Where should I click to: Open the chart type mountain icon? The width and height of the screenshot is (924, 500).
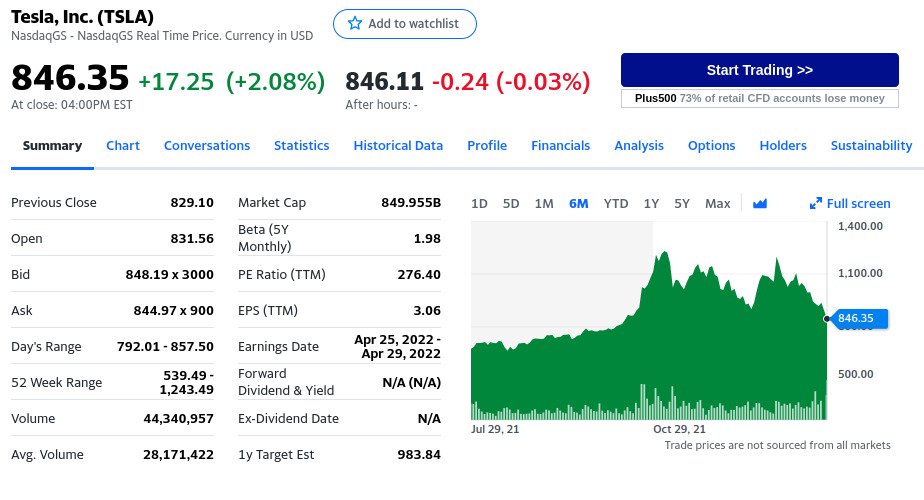[x=760, y=203]
